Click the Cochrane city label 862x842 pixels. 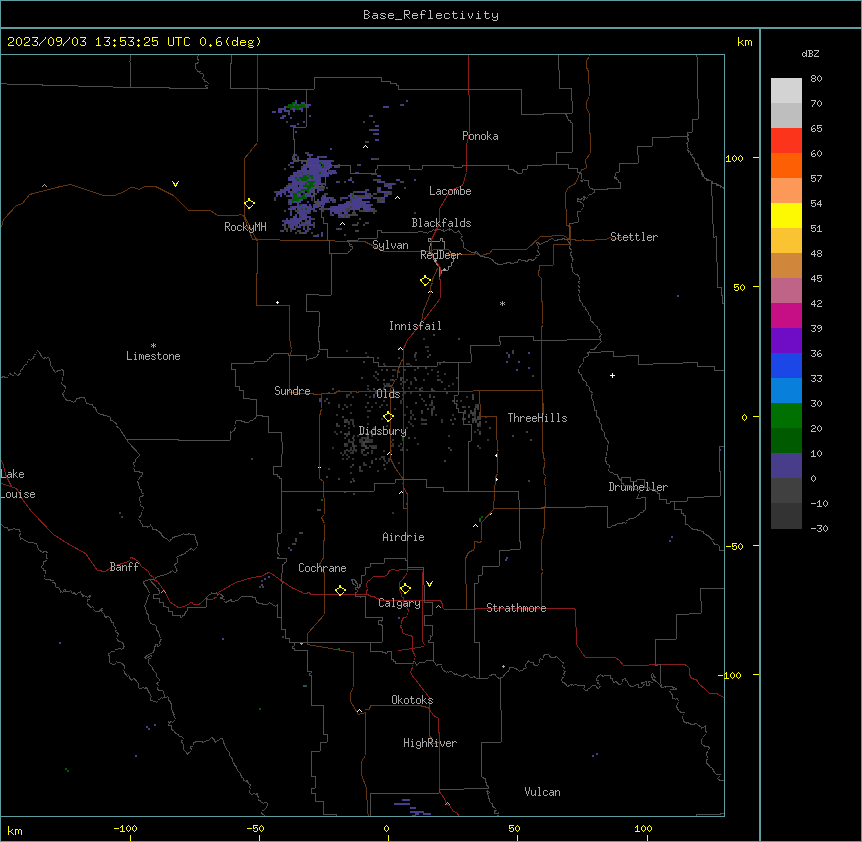322,568
